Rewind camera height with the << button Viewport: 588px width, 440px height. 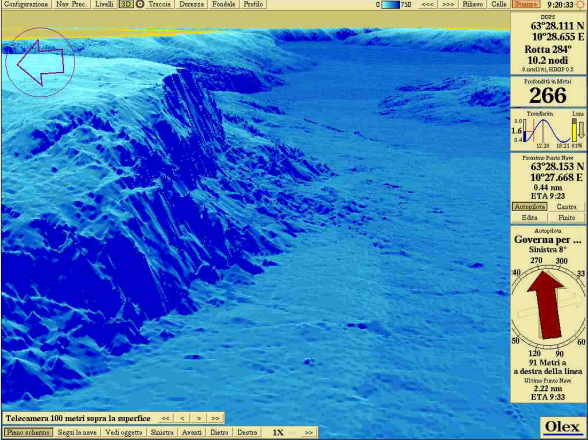pos(165,418)
